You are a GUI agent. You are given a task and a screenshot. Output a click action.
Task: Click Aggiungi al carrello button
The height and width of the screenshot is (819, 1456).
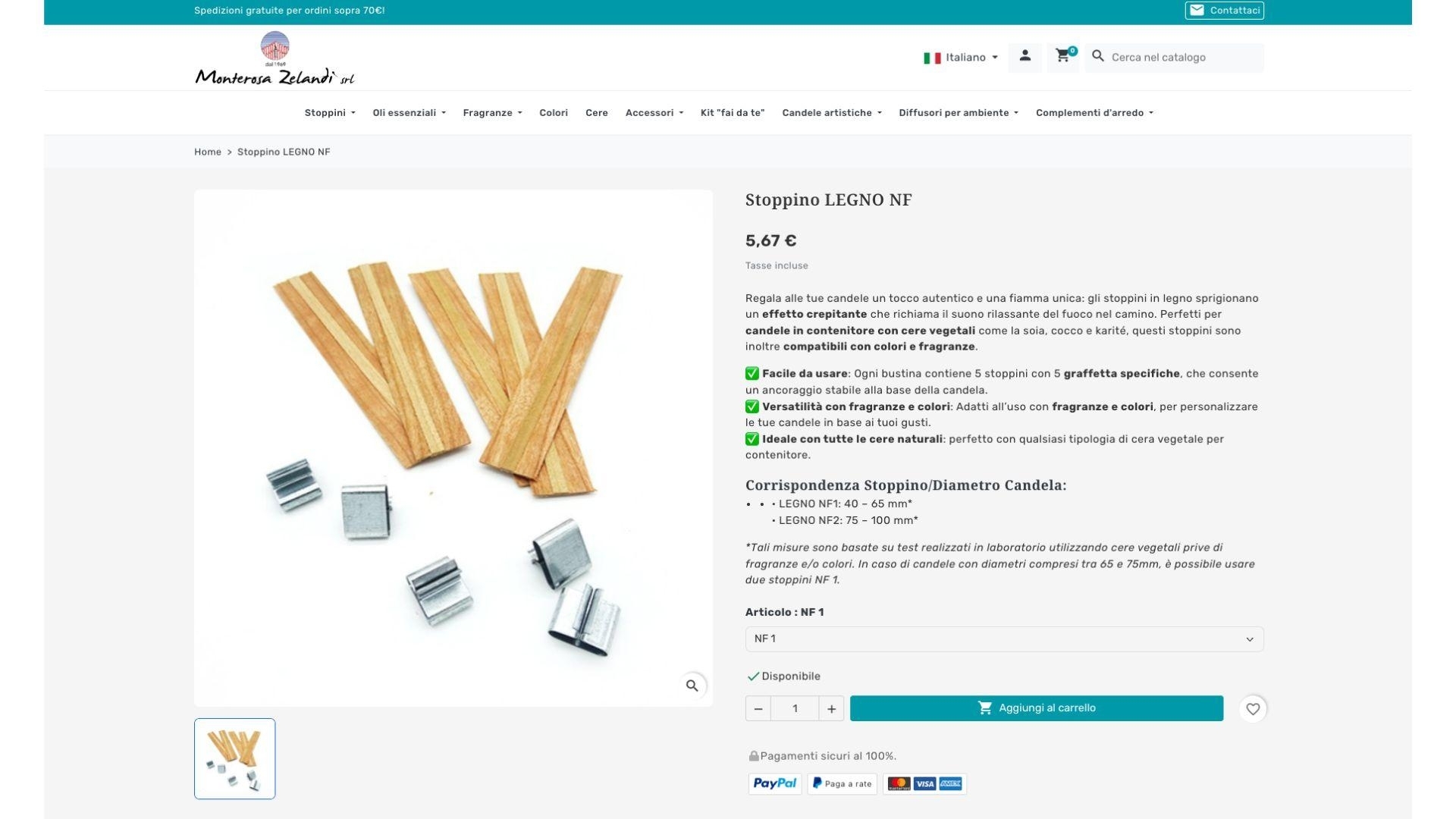1037,708
